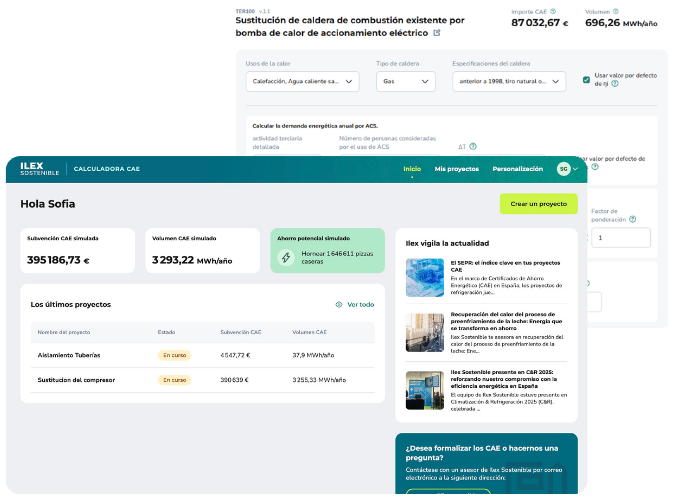Image resolution: width=682 pixels, height=500 pixels.
Task: Click the lightning bolt savings icon
Action: [x=285, y=256]
